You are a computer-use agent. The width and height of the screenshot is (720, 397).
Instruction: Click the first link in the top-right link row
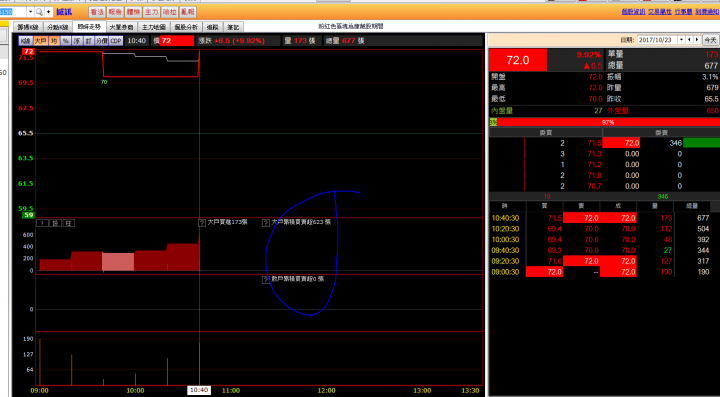(x=634, y=11)
